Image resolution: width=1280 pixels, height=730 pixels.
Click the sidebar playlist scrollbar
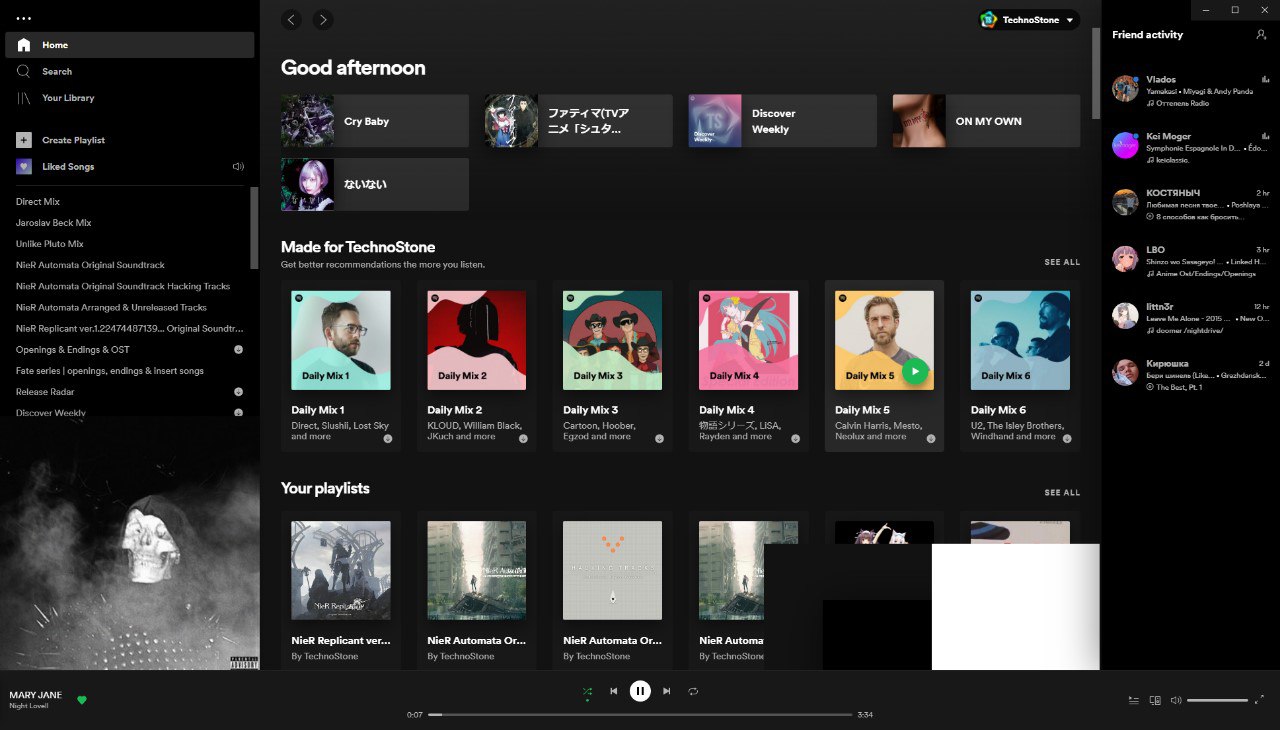click(254, 228)
